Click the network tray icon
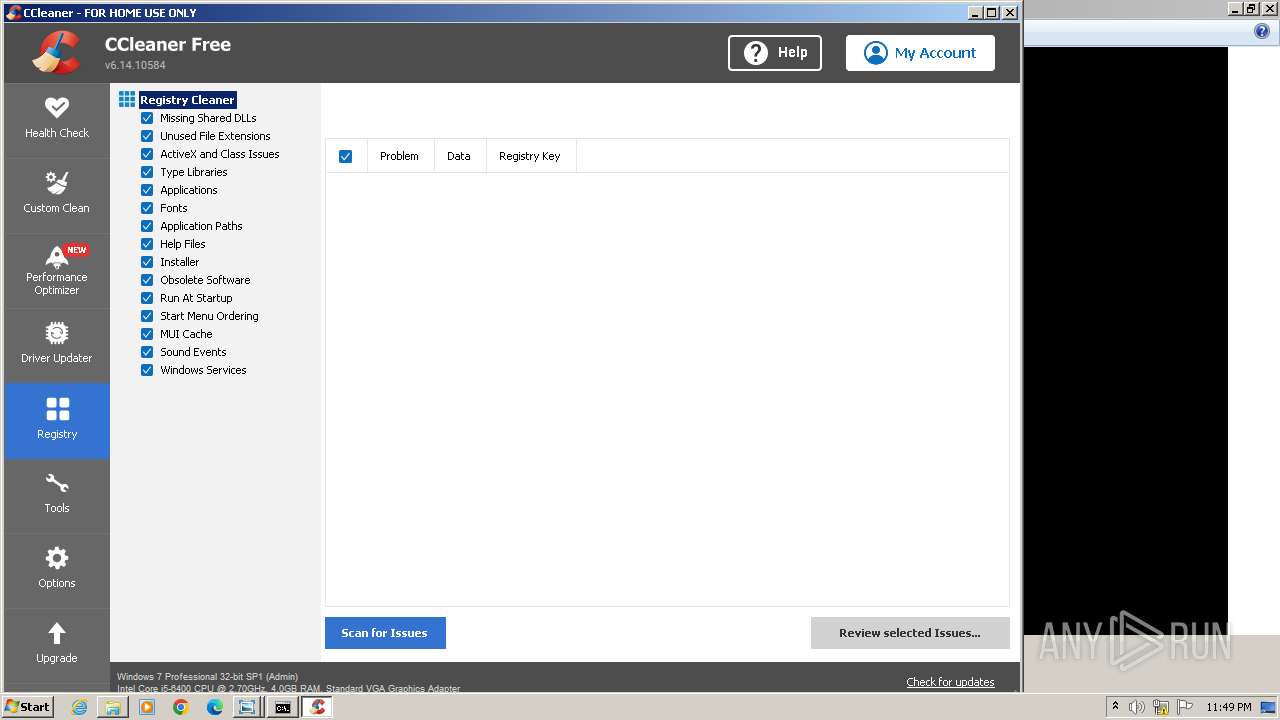Image resolution: width=1280 pixels, height=720 pixels. tap(1161, 707)
